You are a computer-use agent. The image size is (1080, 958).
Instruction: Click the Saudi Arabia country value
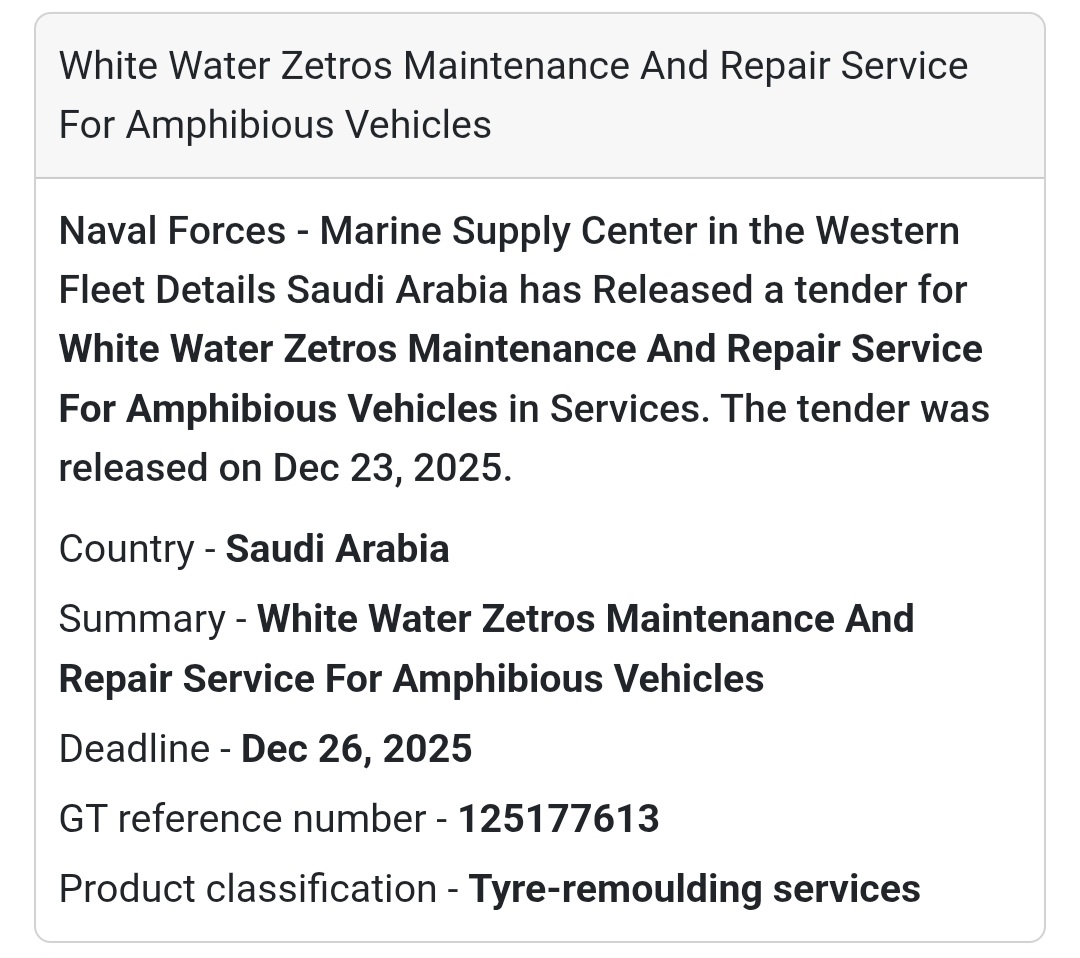(x=337, y=549)
